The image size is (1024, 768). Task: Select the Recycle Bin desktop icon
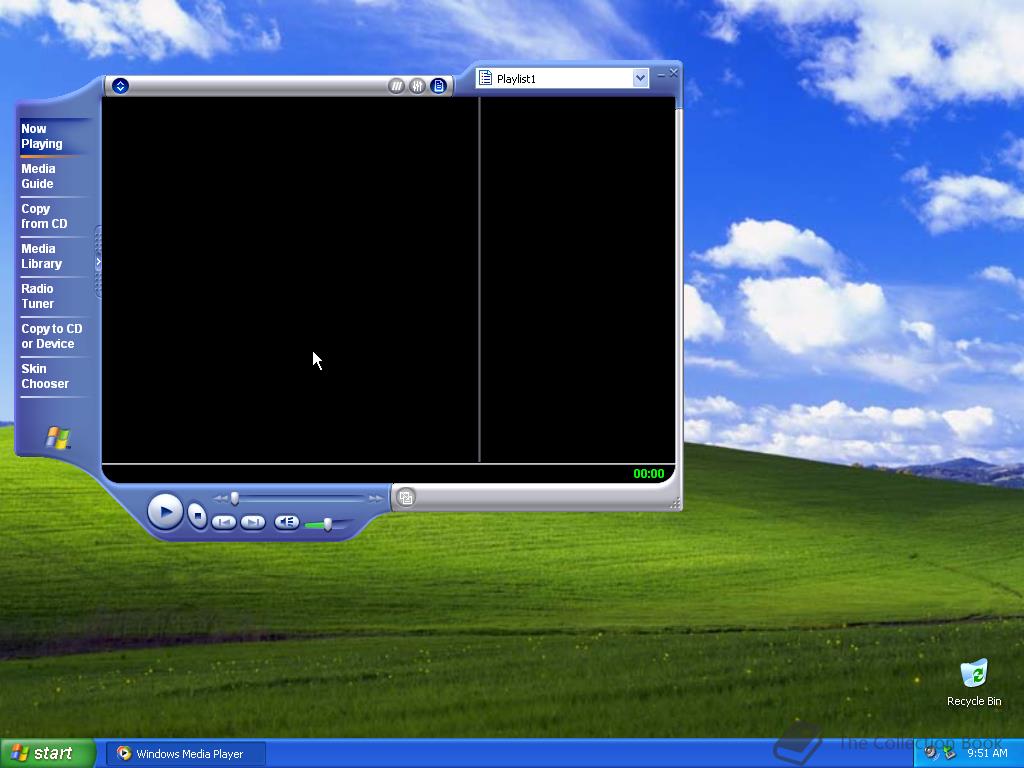974,683
